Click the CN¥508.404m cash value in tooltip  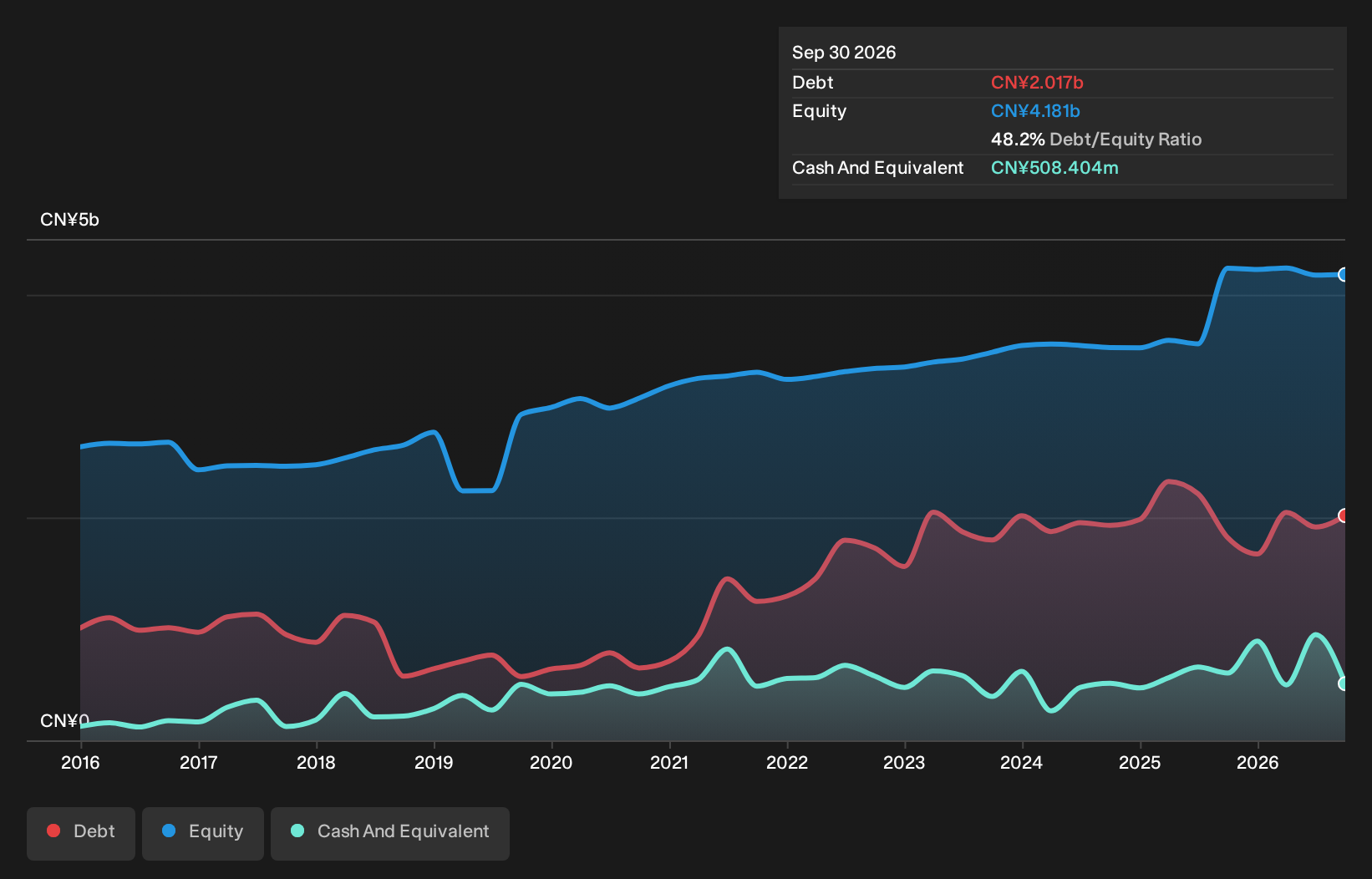tap(1054, 168)
